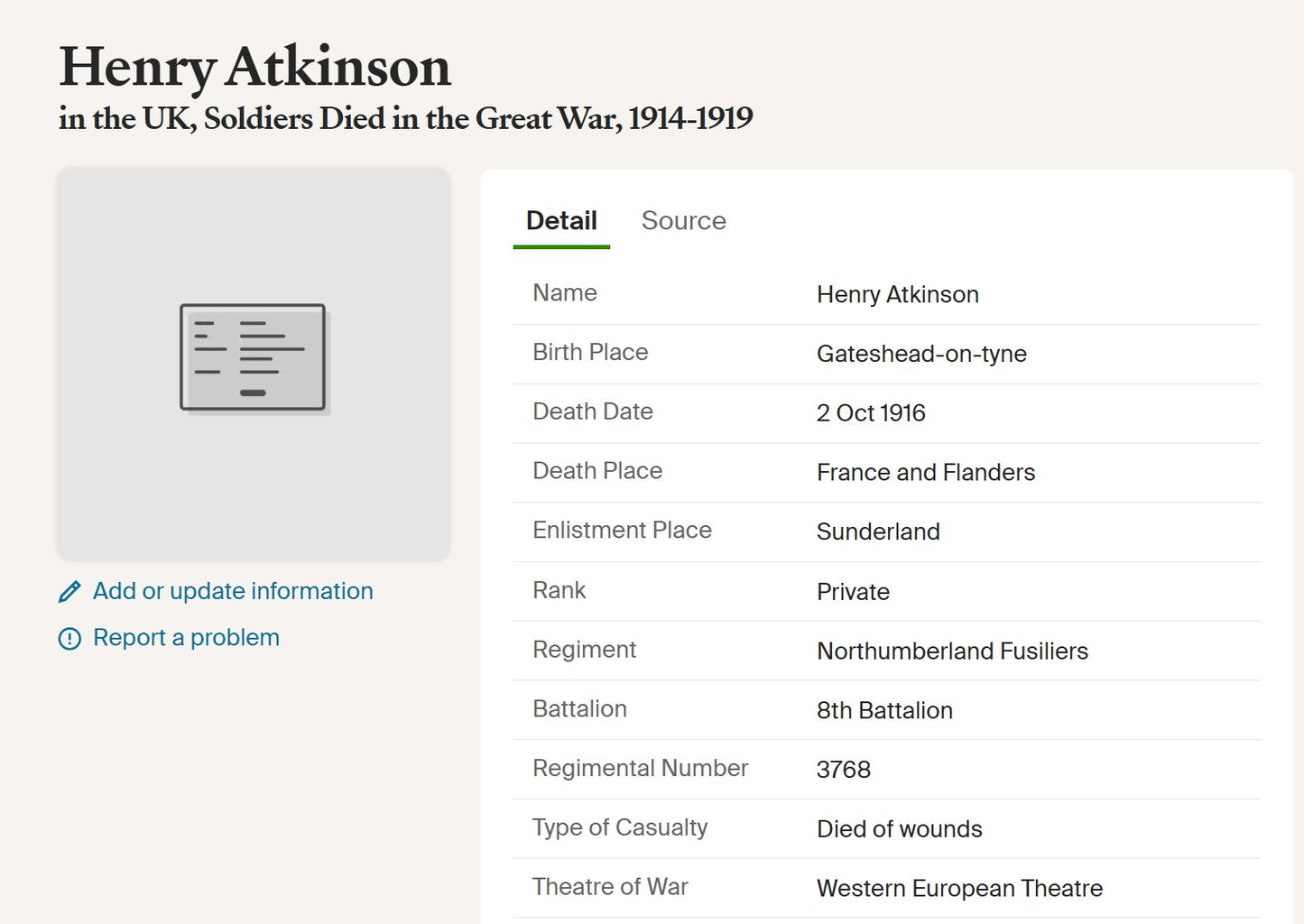Click the Western European Theatre value

tap(959, 889)
